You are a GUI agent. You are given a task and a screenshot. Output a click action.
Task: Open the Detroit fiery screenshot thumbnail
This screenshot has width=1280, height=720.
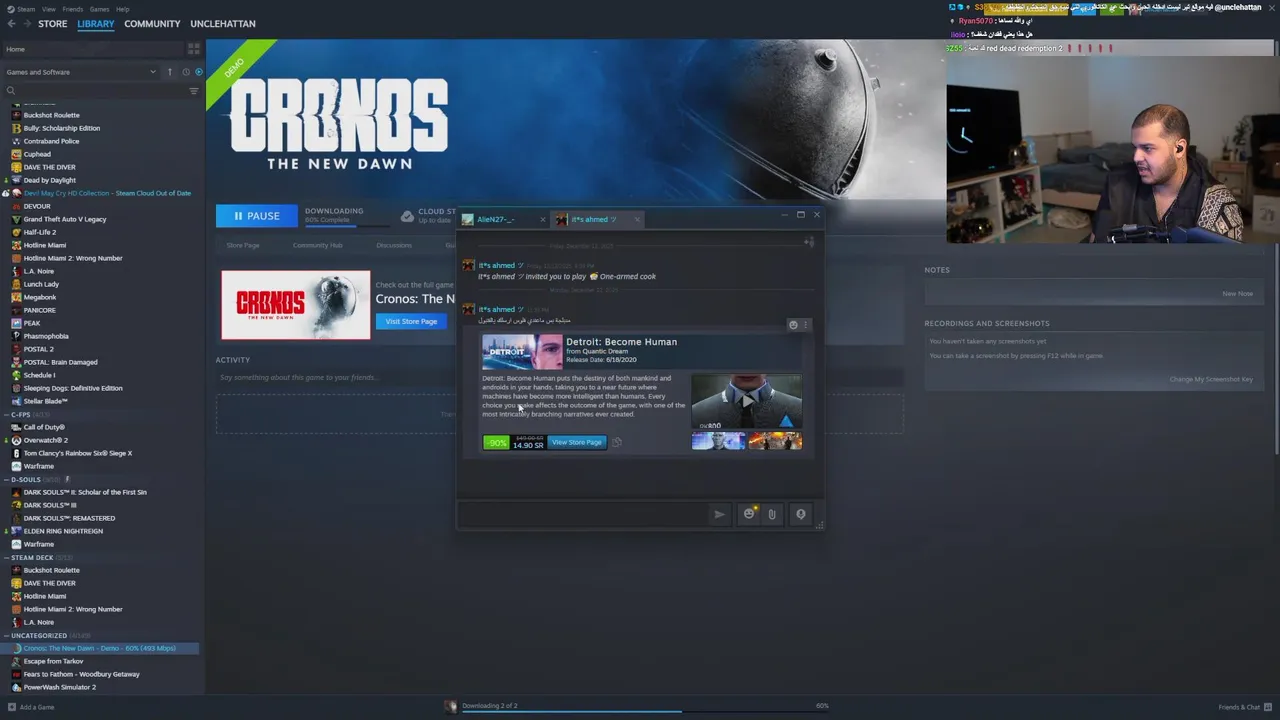pos(775,441)
